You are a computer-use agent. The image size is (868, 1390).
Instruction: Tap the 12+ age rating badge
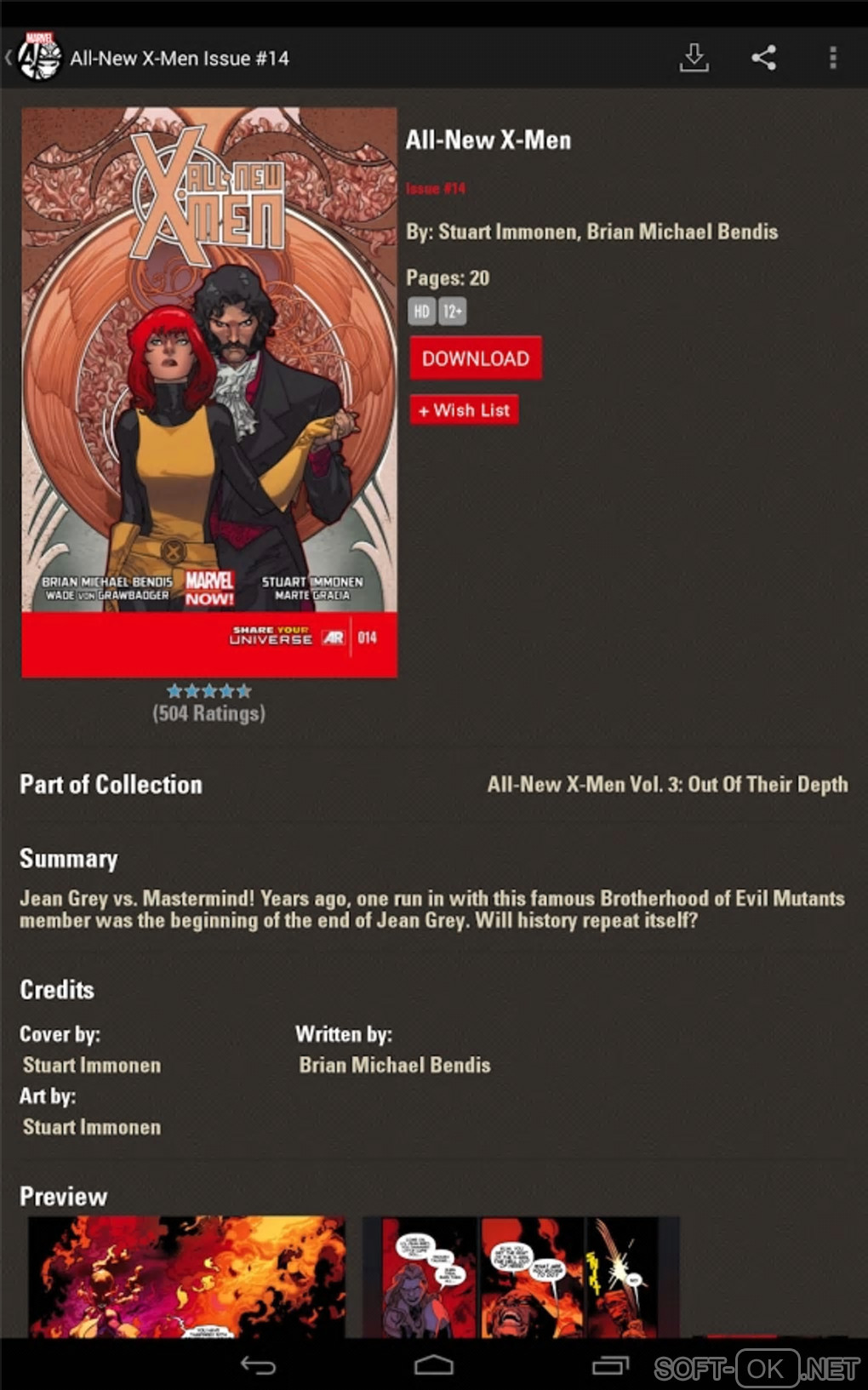(453, 312)
